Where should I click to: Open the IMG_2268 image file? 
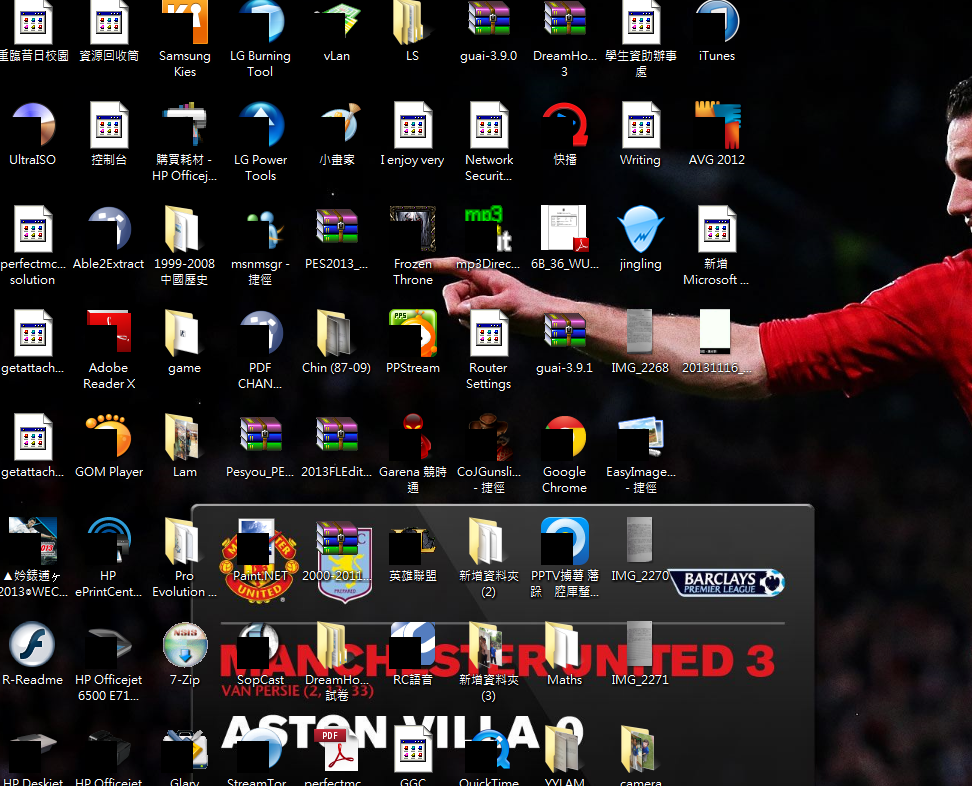pos(640,333)
